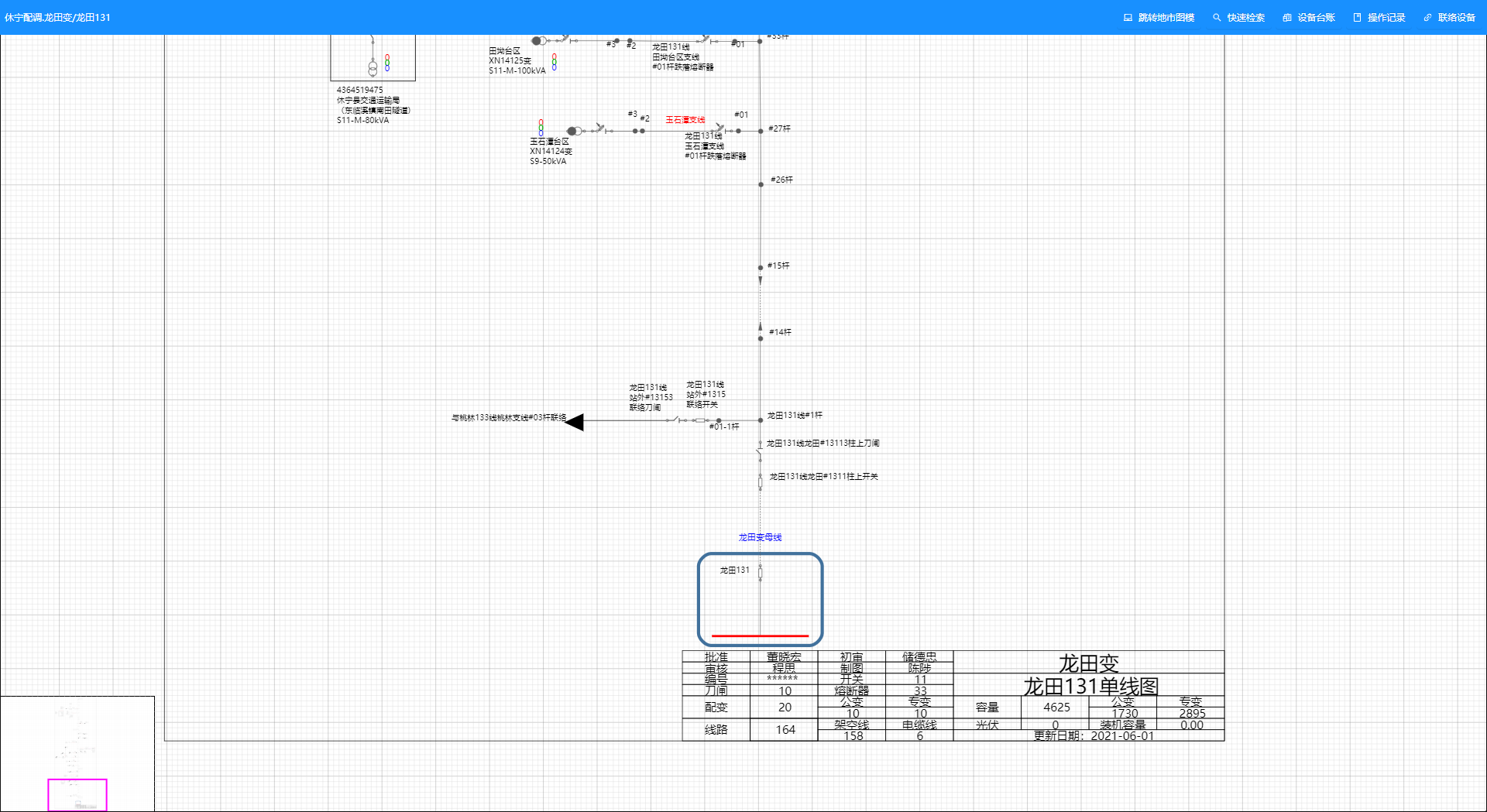Click 线路 count cell 164
The width and height of the screenshot is (1487, 812).
(785, 730)
